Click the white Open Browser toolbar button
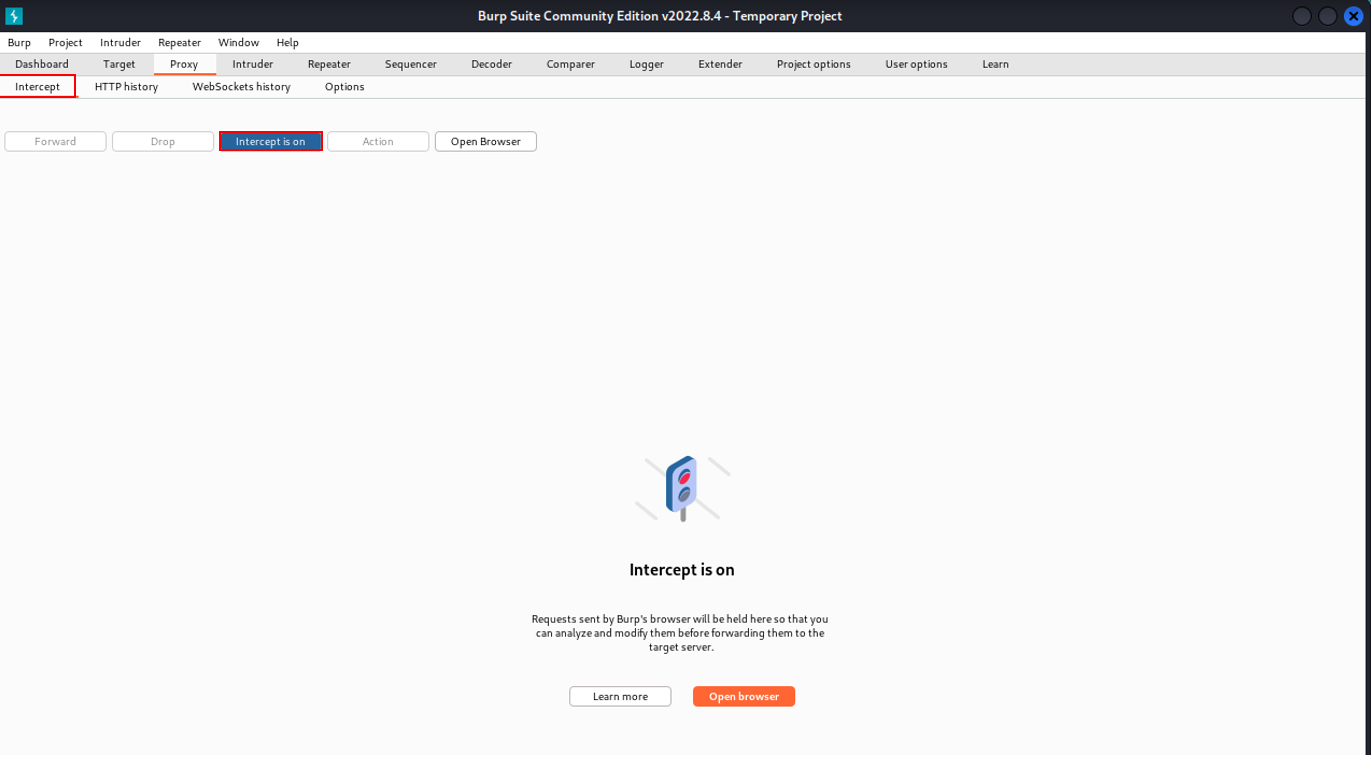The width and height of the screenshot is (1371, 757). point(486,142)
